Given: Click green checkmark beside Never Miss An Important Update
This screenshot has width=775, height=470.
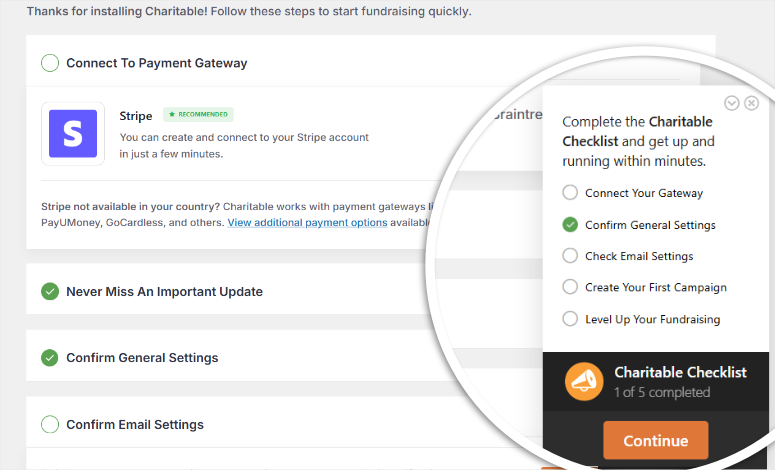Looking at the screenshot, I should [50, 292].
